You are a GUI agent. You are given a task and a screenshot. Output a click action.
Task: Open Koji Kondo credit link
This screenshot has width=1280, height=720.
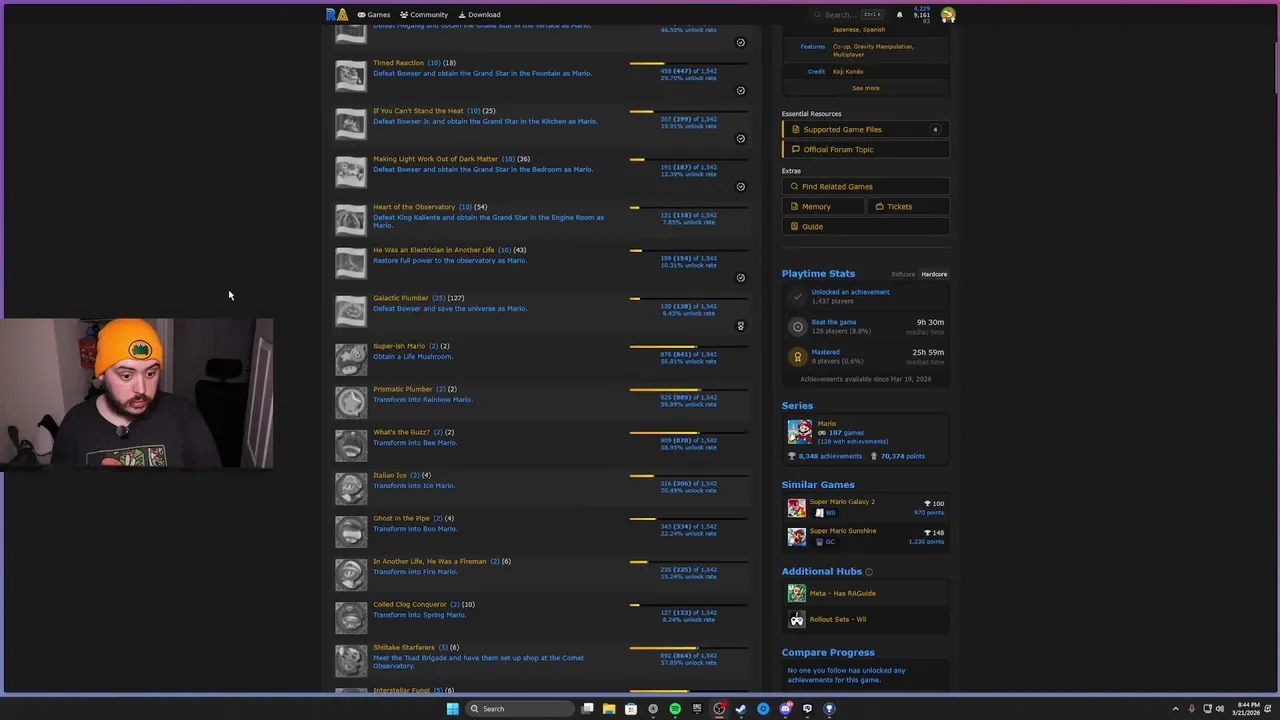(848, 71)
